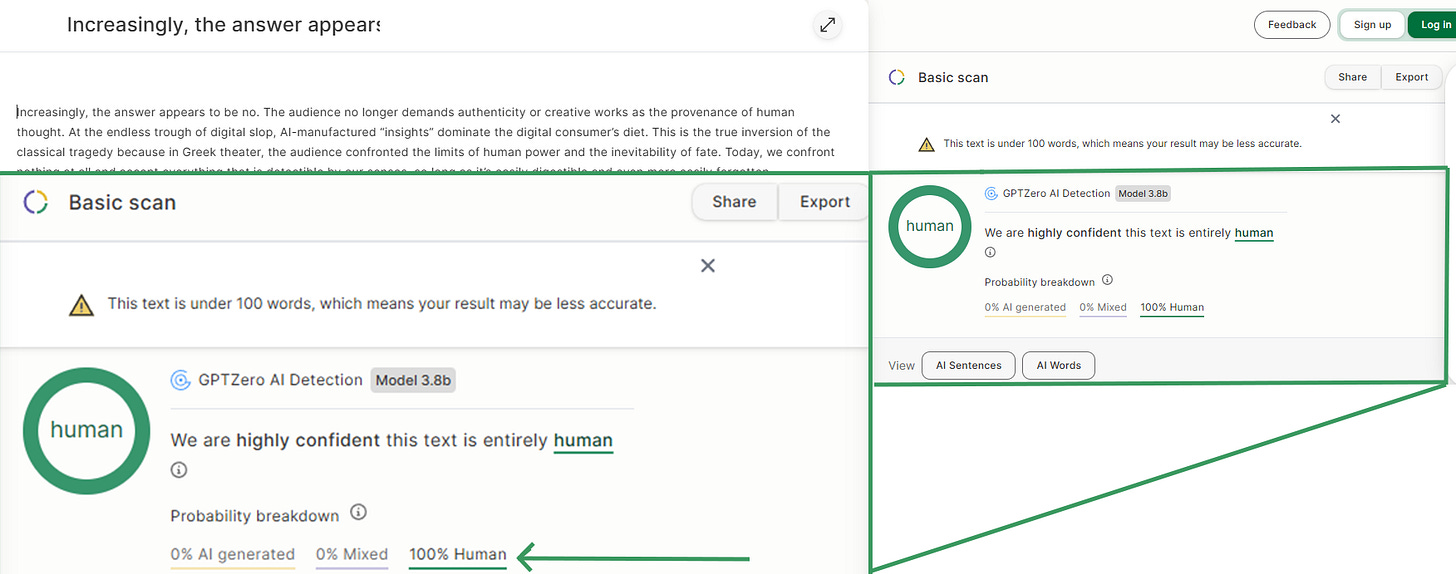This screenshot has height=574, width=1456.
Task: Select the small '0% Mixed' label
Action: (x=1103, y=308)
